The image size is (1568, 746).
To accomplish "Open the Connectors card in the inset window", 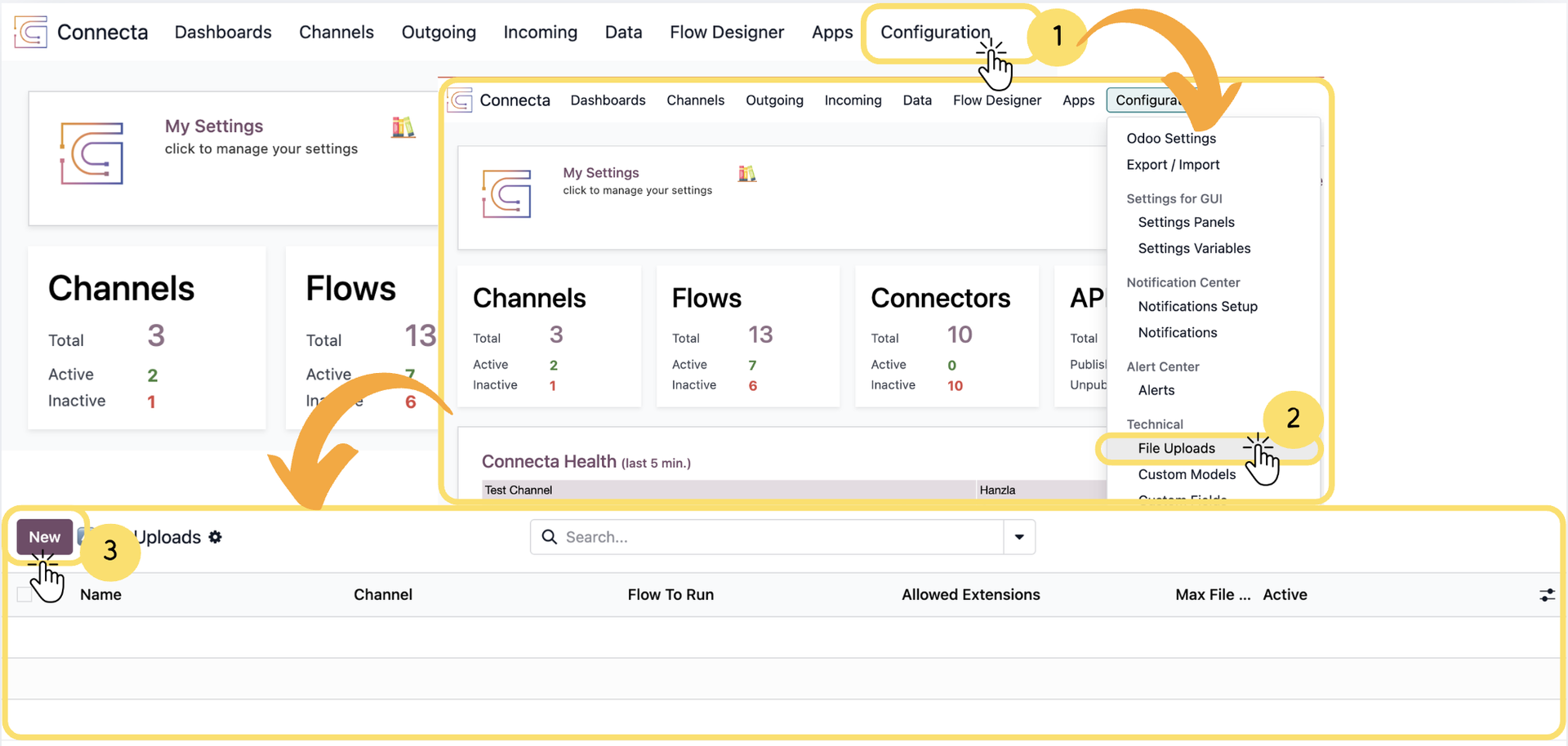I will point(947,336).
